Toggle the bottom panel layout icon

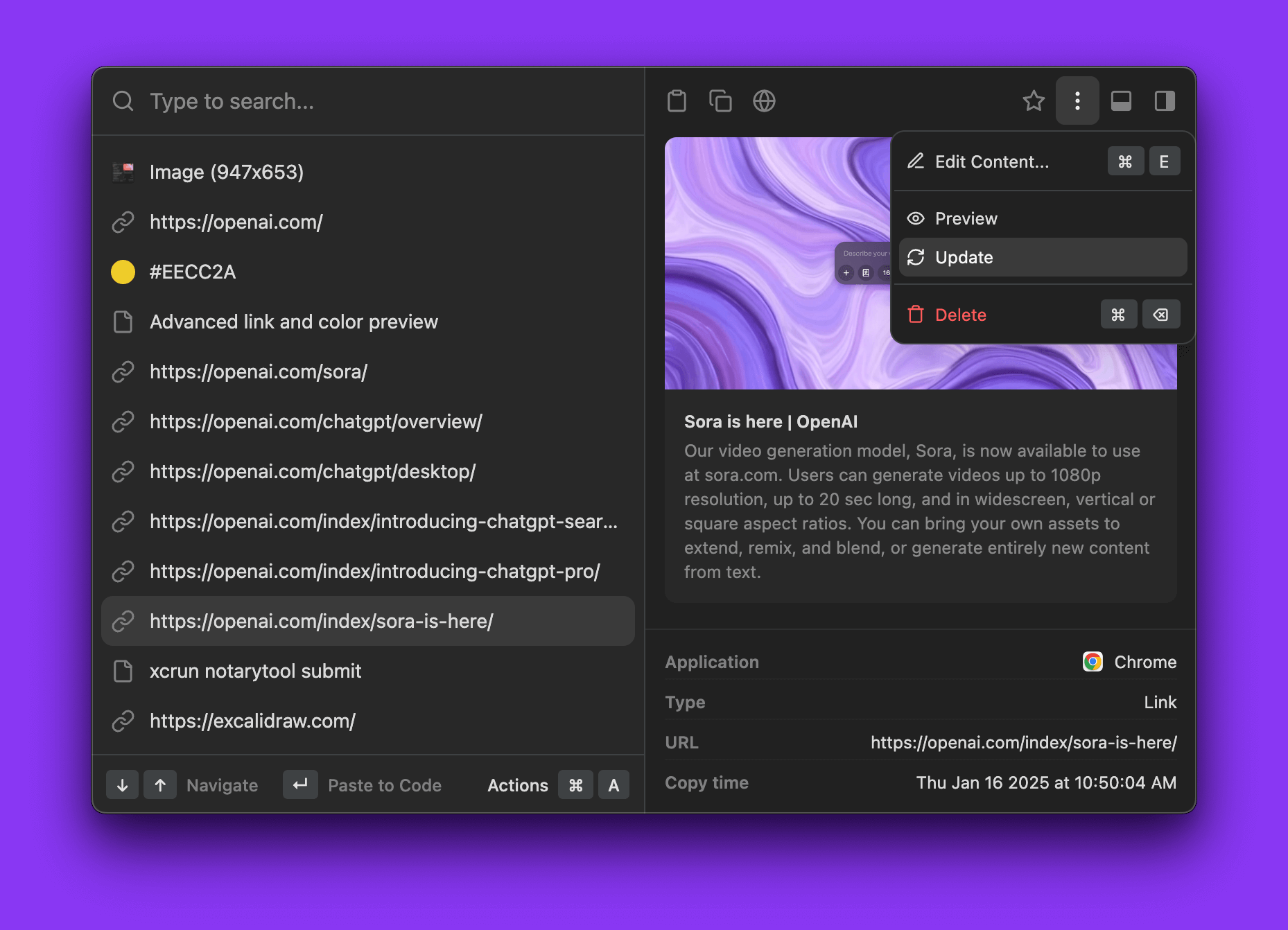(x=1121, y=101)
